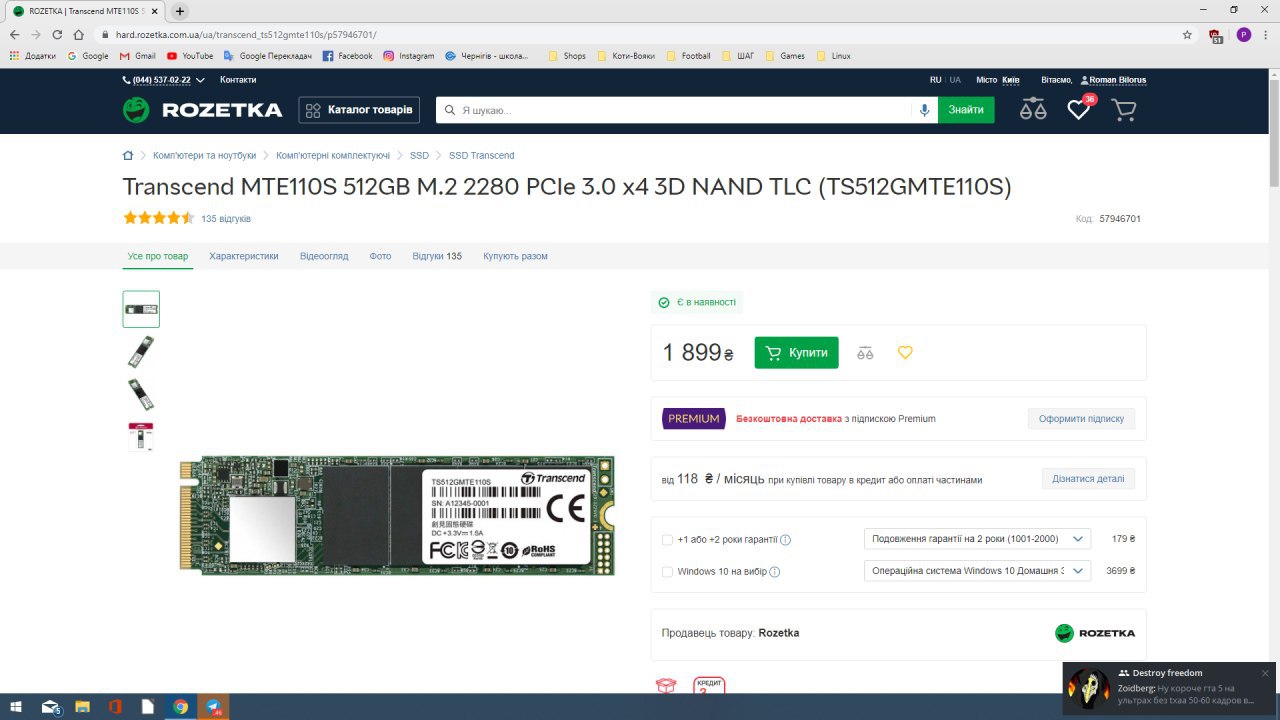Reload the page
The height and width of the screenshot is (720, 1280).
pyautogui.click(x=57, y=34)
